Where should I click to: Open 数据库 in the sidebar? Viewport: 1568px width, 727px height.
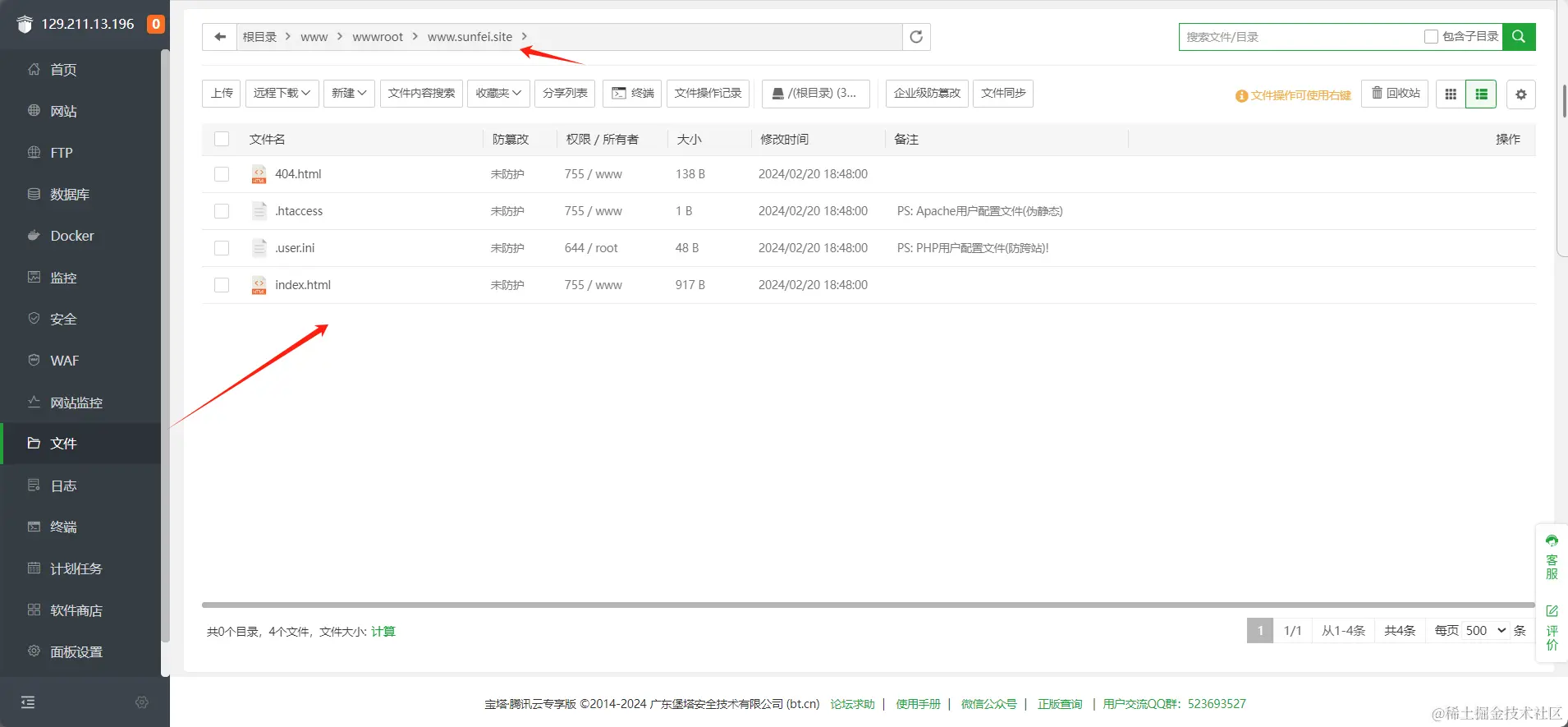pyautogui.click(x=82, y=195)
